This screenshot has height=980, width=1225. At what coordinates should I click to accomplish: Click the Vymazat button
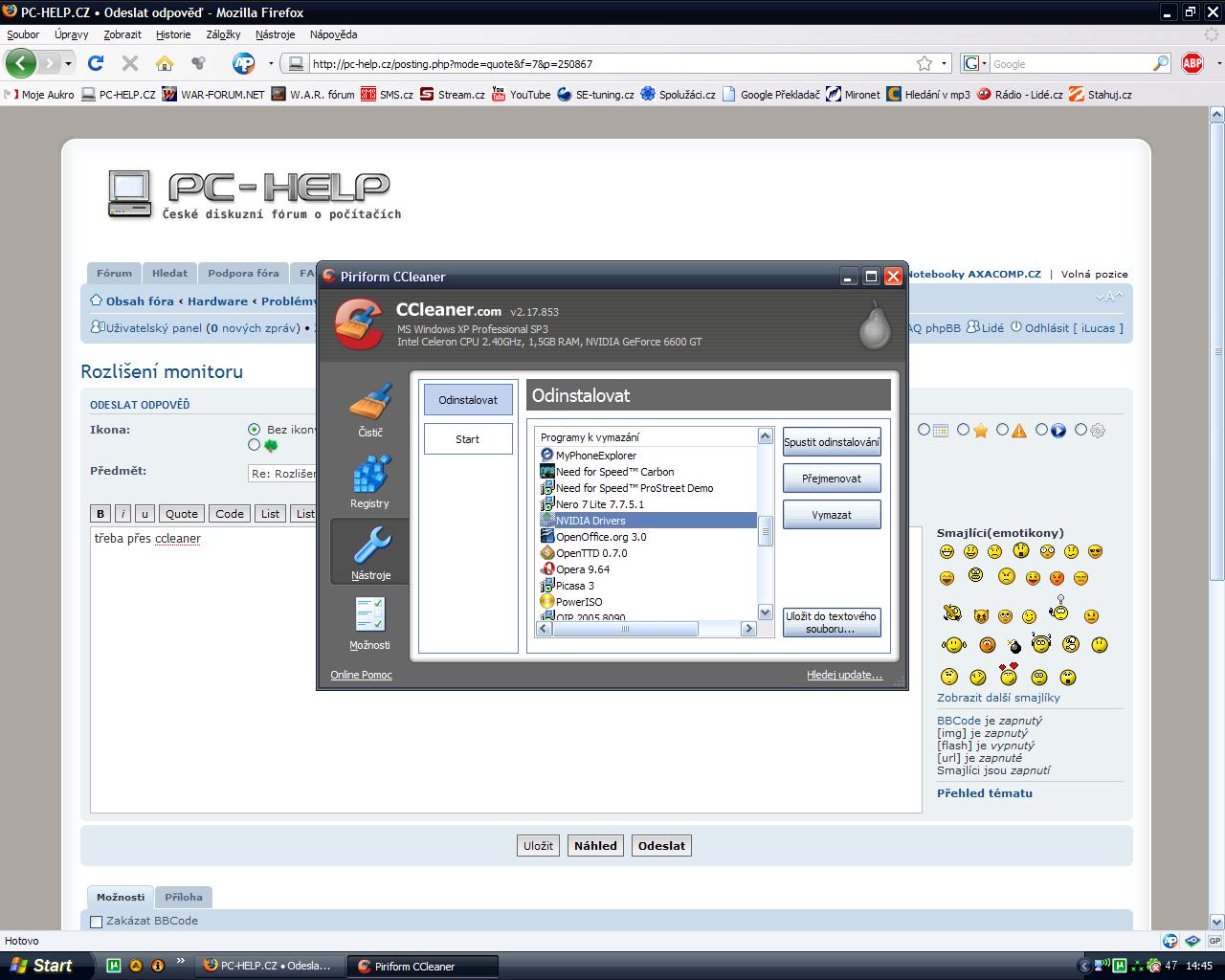pos(832,515)
